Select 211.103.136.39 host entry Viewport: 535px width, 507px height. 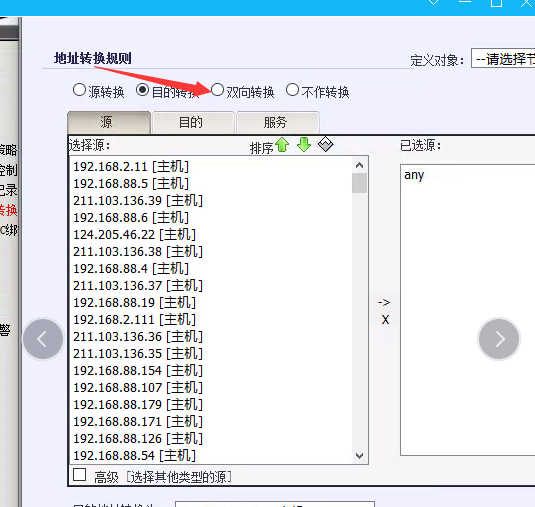[x=138, y=200]
